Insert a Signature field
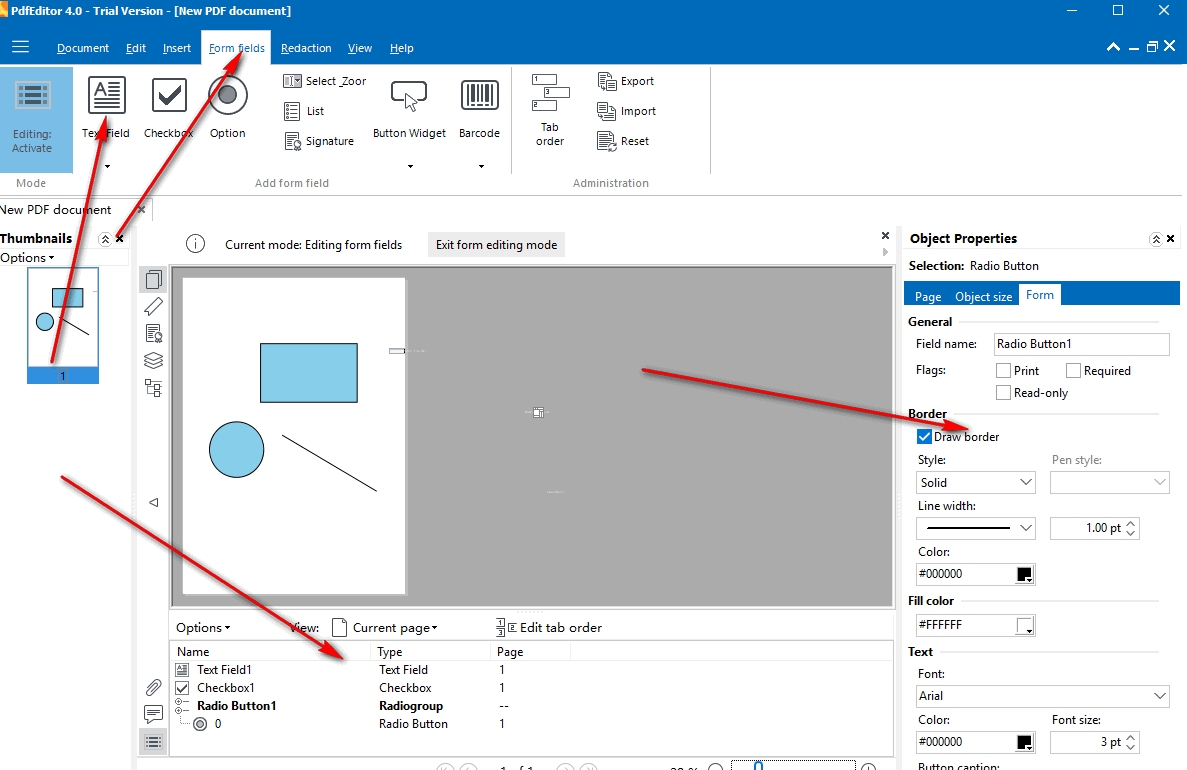 point(319,141)
